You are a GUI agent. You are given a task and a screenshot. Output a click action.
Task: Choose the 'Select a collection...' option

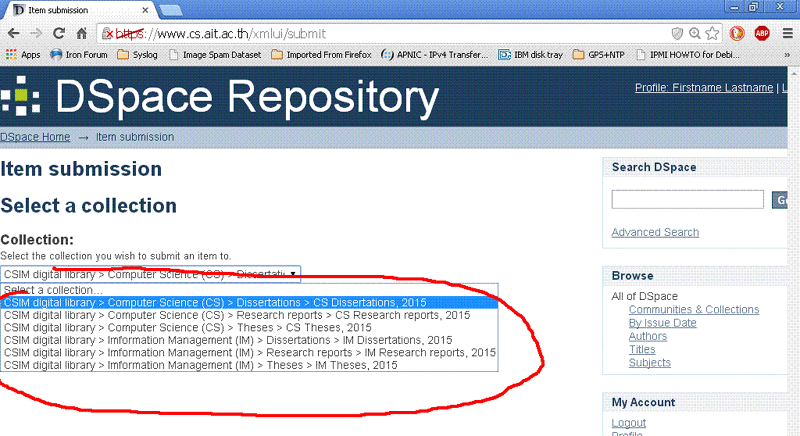tap(249, 290)
